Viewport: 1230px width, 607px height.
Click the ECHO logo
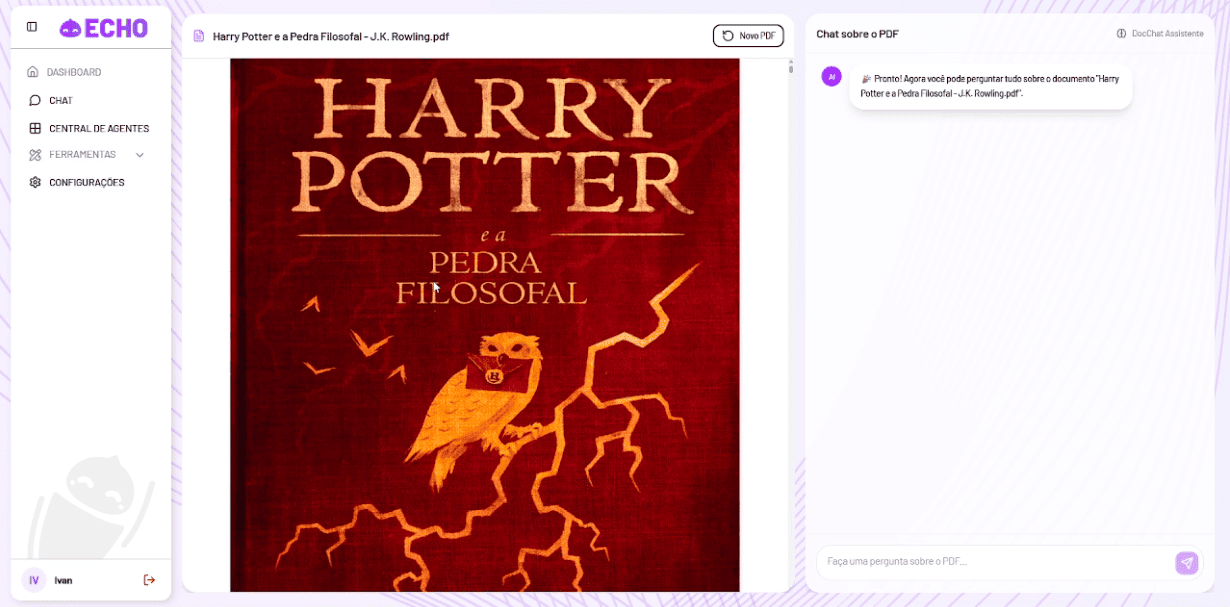point(103,28)
